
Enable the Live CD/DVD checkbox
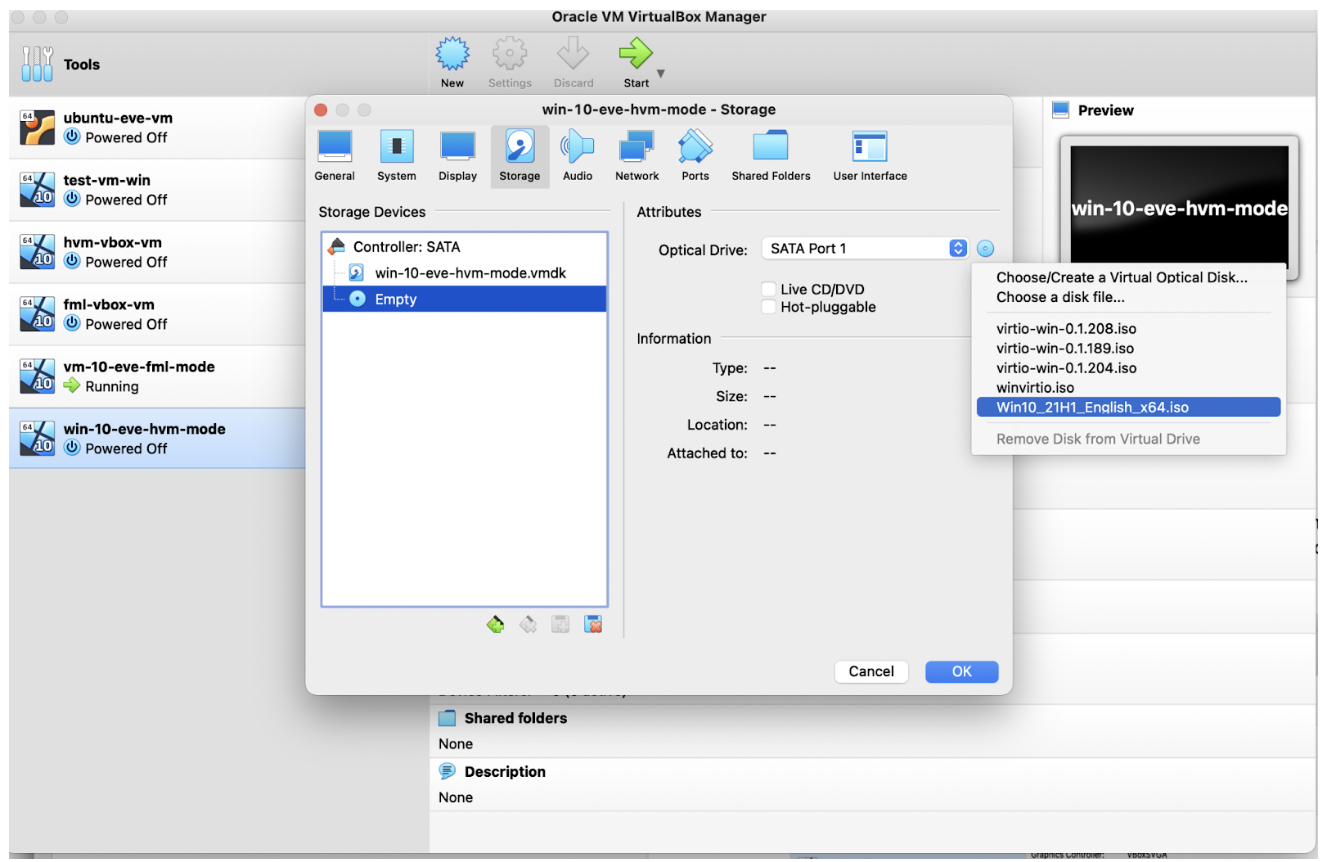[x=768, y=289]
